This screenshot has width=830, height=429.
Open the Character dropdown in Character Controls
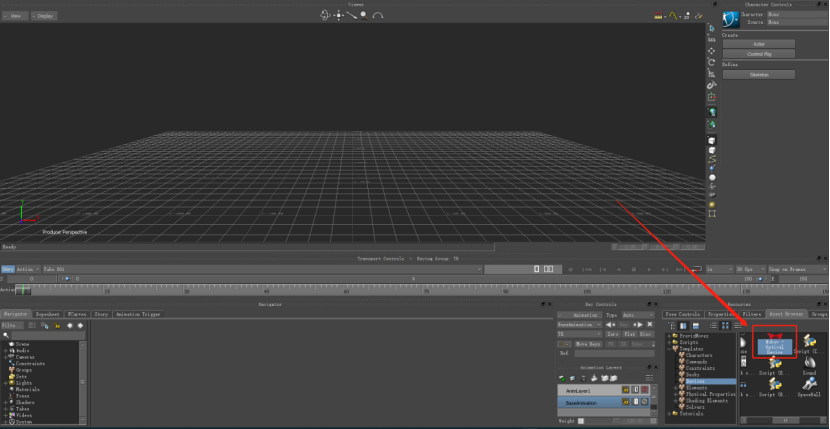pyautogui.click(x=798, y=14)
